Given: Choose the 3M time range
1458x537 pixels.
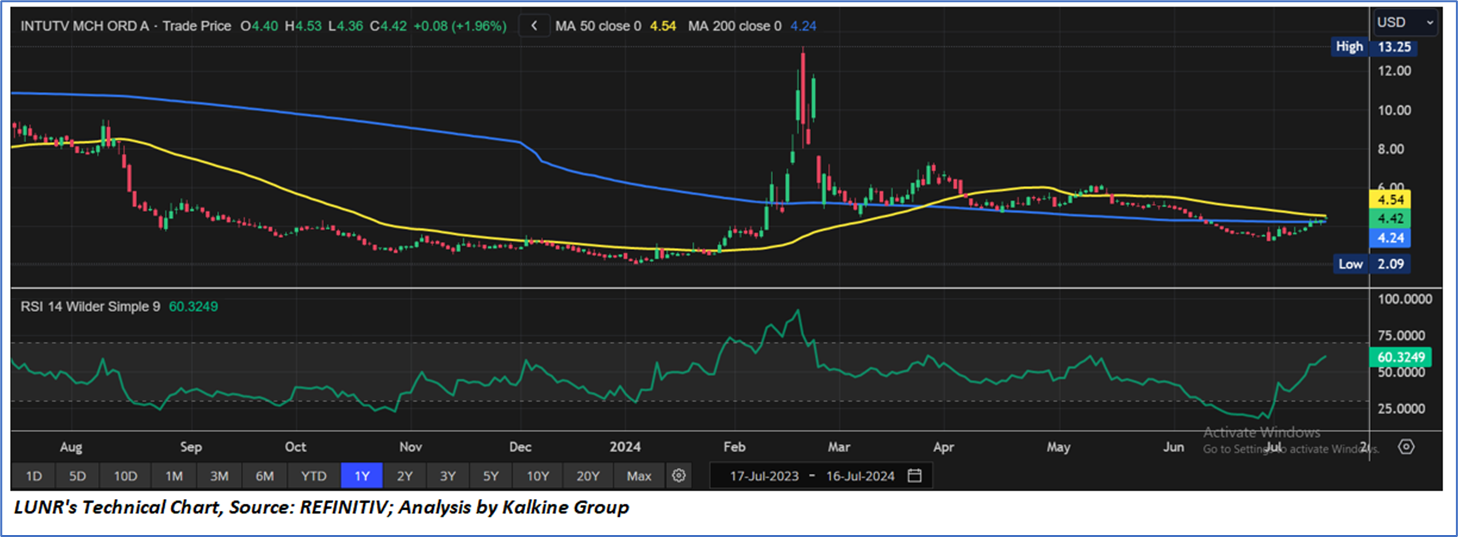Looking at the screenshot, I should (219, 475).
